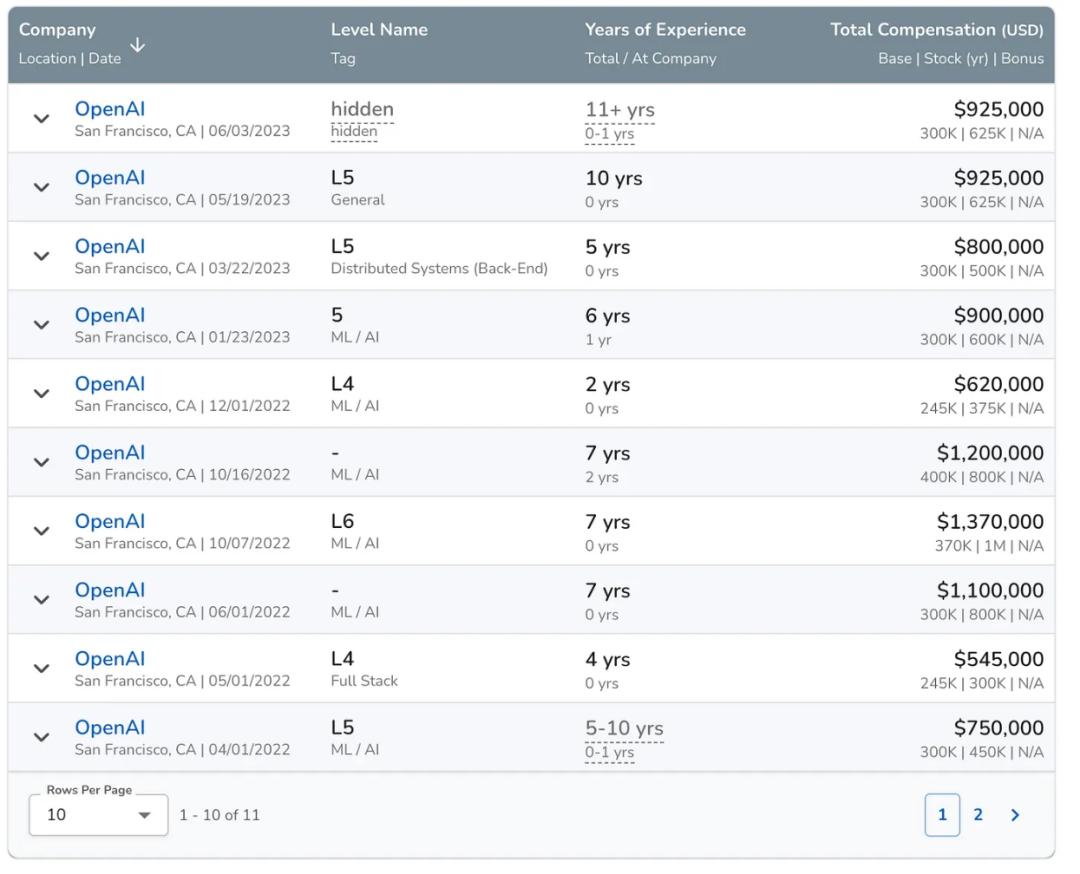The height and width of the screenshot is (874, 1080).
Task: Expand the OpenAI row dated 05/01/2022
Action: (41, 669)
